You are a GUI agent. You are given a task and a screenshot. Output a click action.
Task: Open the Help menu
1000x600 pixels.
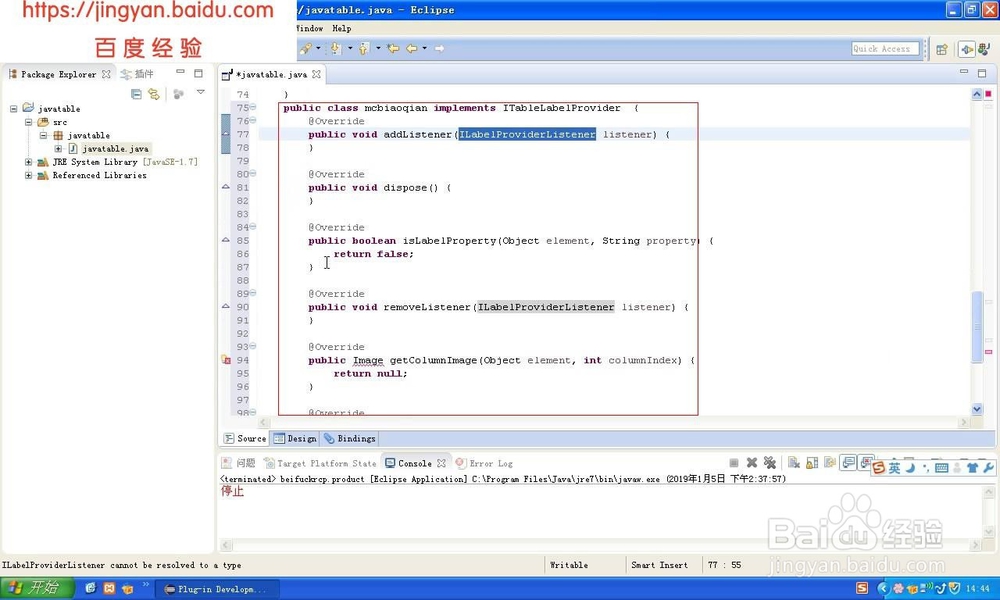(x=341, y=29)
